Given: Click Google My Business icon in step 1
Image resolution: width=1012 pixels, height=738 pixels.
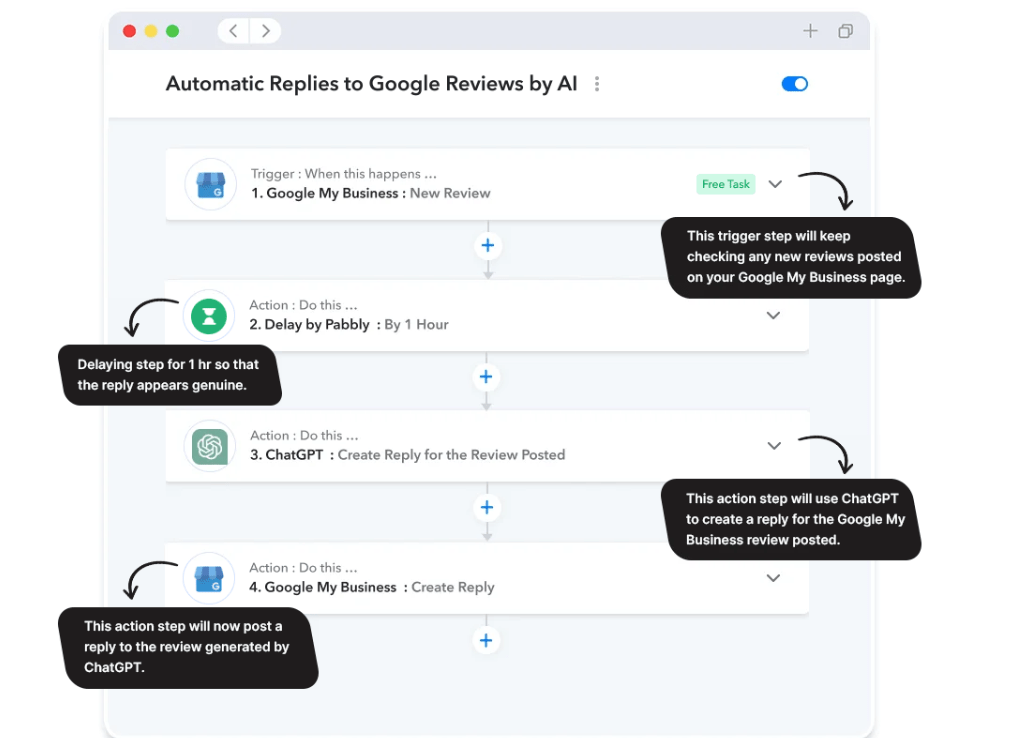Looking at the screenshot, I should point(210,184).
